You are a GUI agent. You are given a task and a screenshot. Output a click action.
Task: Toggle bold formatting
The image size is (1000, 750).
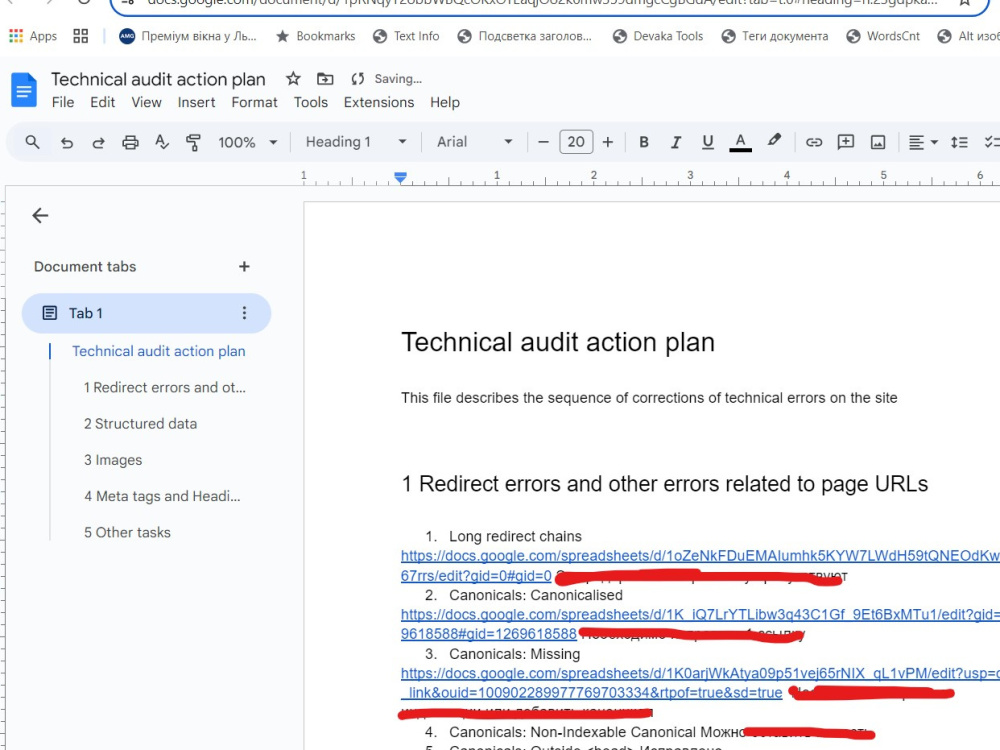pos(643,142)
